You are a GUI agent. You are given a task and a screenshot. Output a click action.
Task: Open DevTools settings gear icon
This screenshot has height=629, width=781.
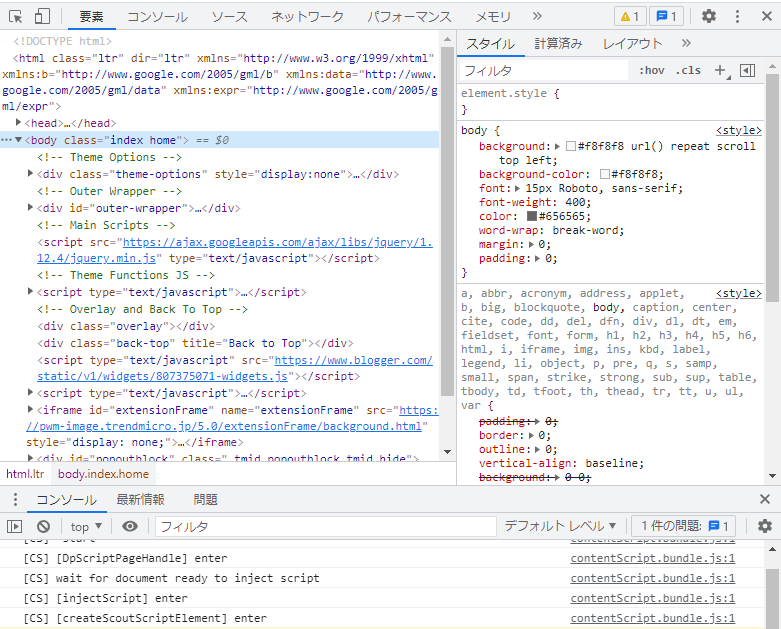[709, 16]
